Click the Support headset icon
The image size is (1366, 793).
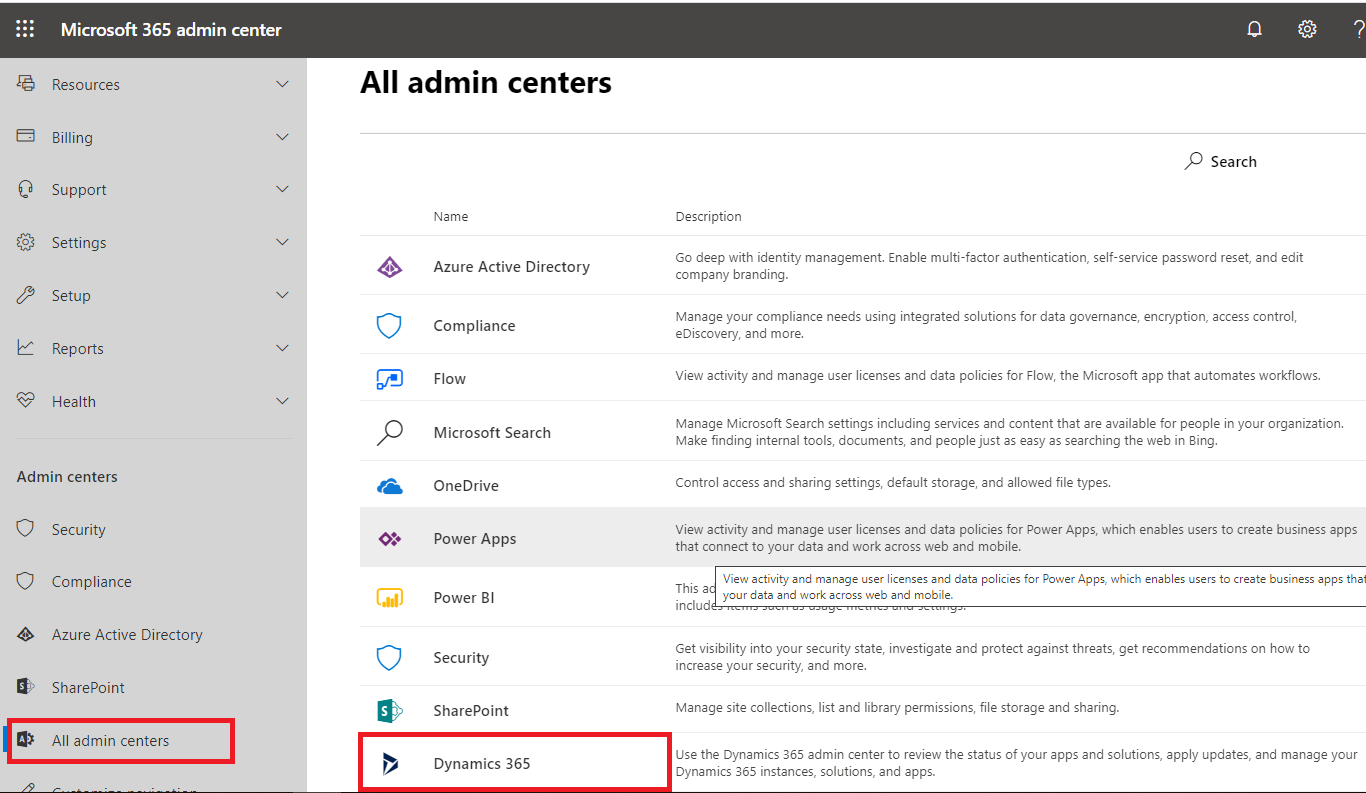[26, 189]
